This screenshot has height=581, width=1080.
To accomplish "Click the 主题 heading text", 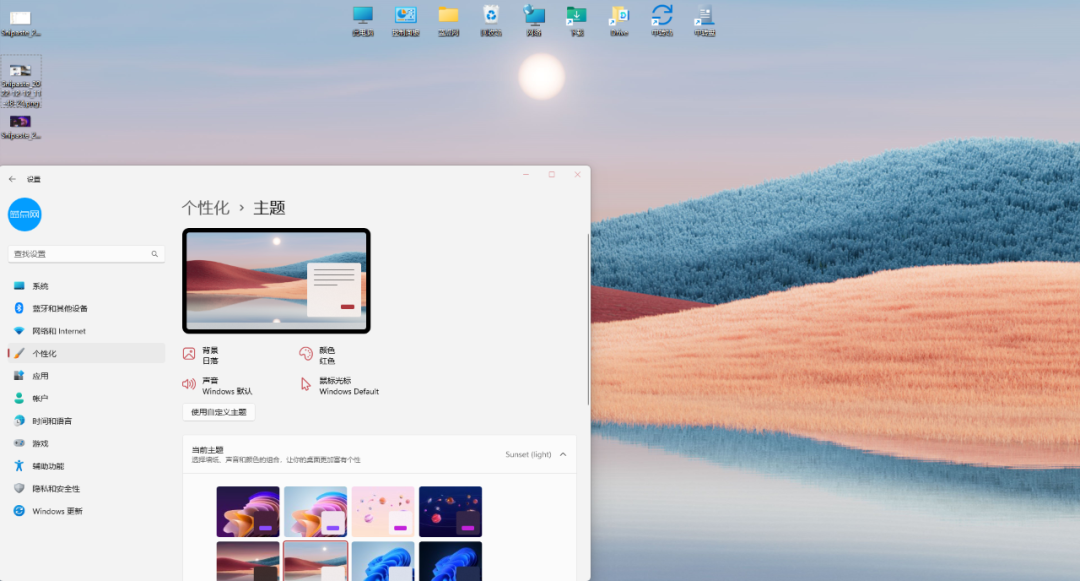I will tap(269, 207).
